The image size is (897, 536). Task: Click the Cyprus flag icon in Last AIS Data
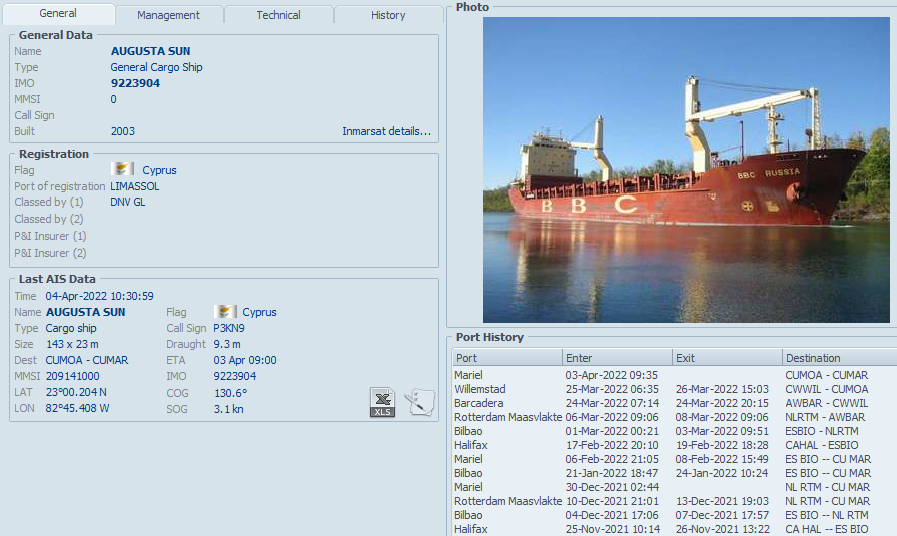pyautogui.click(x=225, y=311)
